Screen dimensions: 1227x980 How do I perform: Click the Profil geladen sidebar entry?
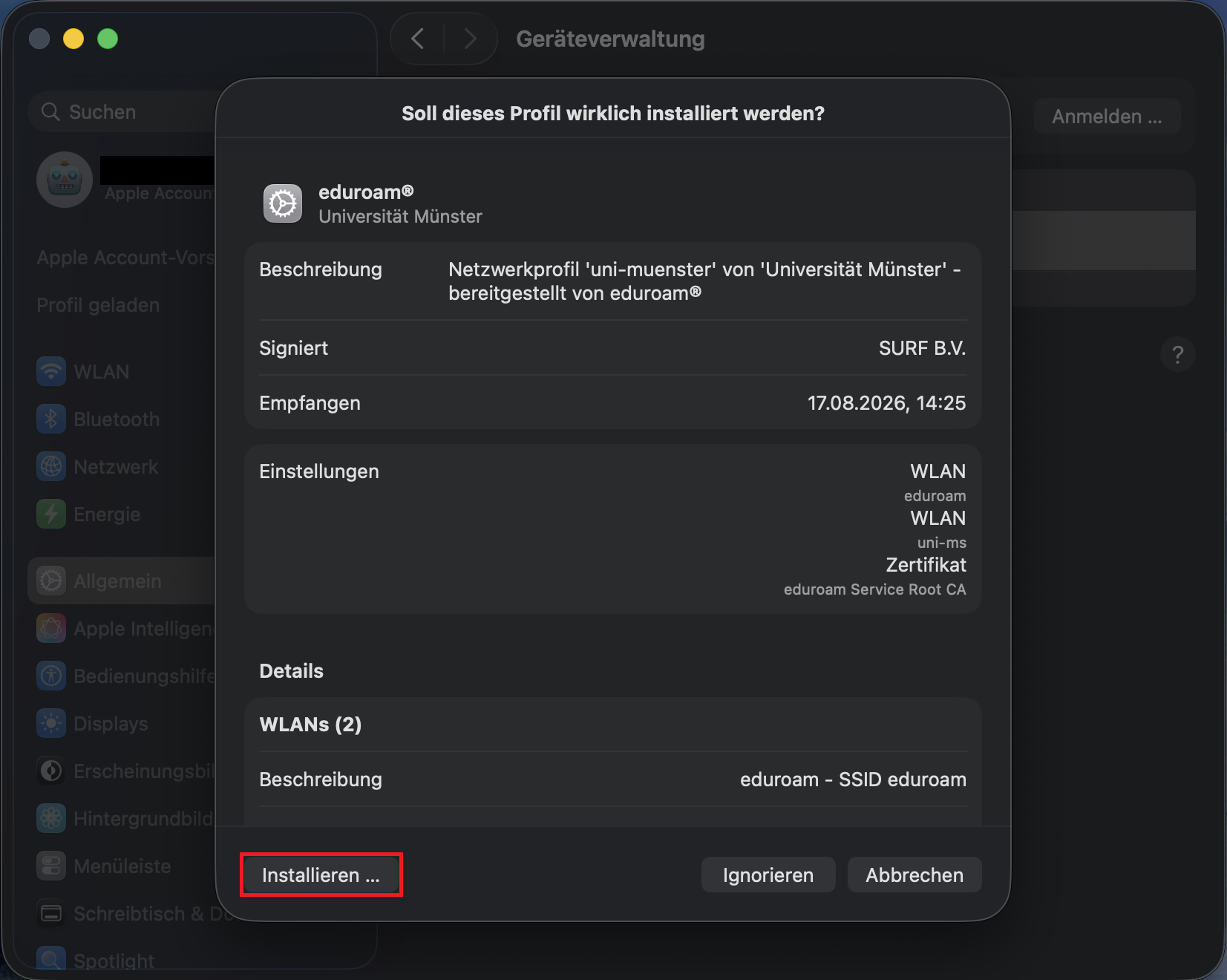click(98, 305)
